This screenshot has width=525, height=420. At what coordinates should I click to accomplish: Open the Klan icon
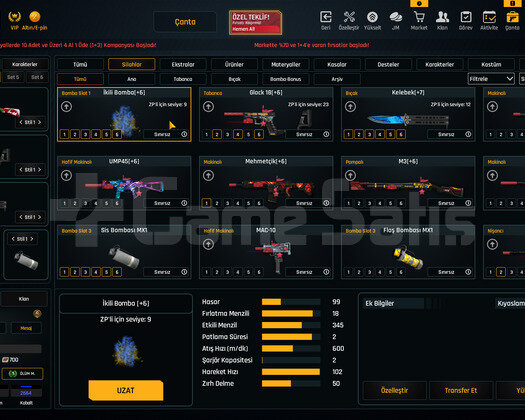(442, 17)
